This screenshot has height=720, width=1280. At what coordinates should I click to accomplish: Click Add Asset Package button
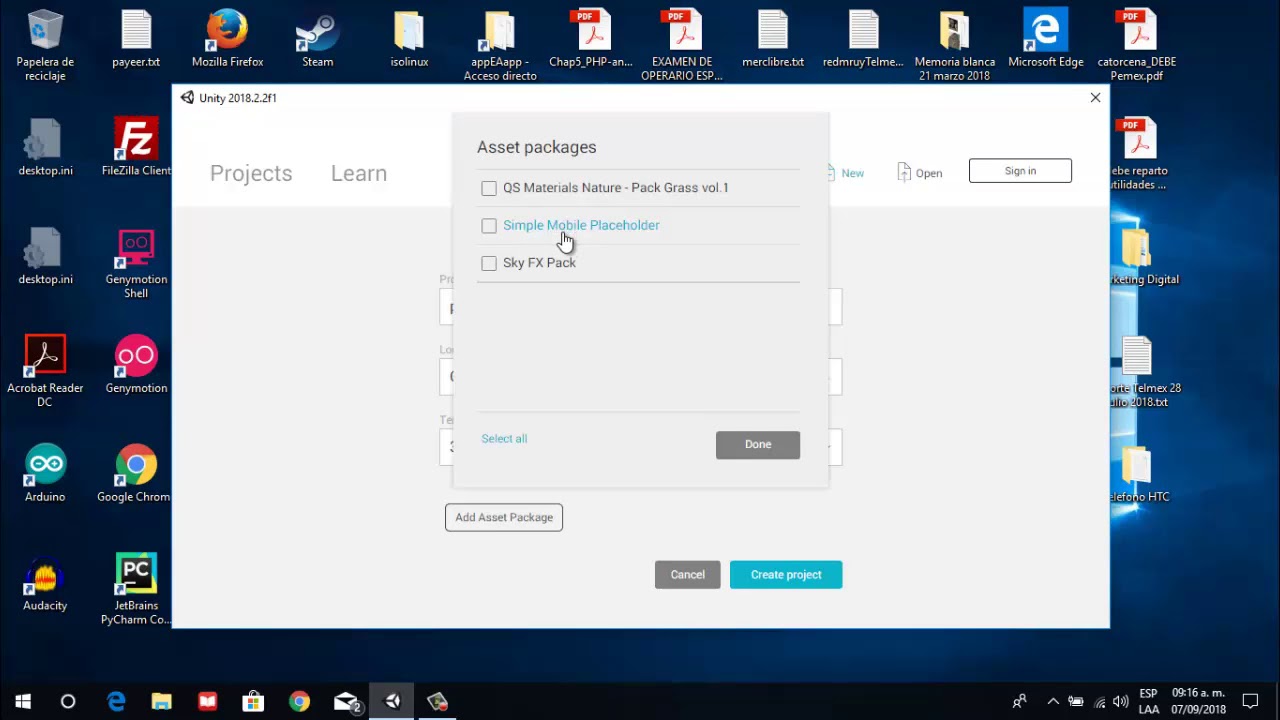[x=504, y=517]
